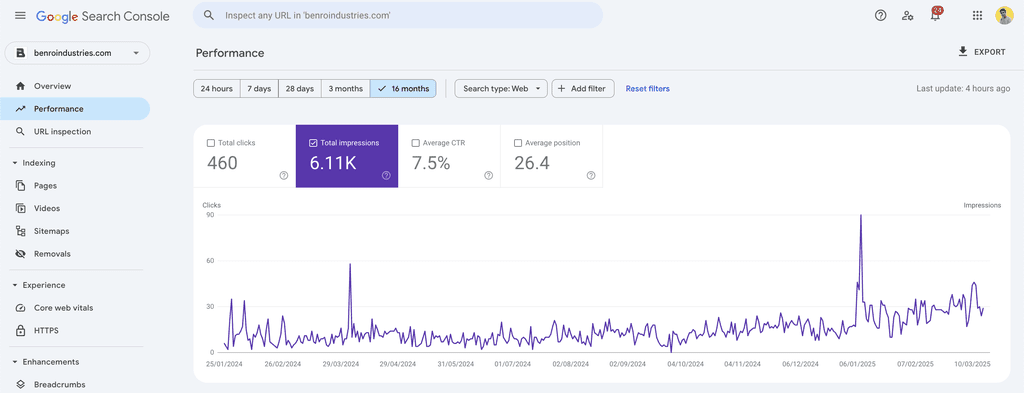
Task: Select the 7 days date range
Action: 259,89
